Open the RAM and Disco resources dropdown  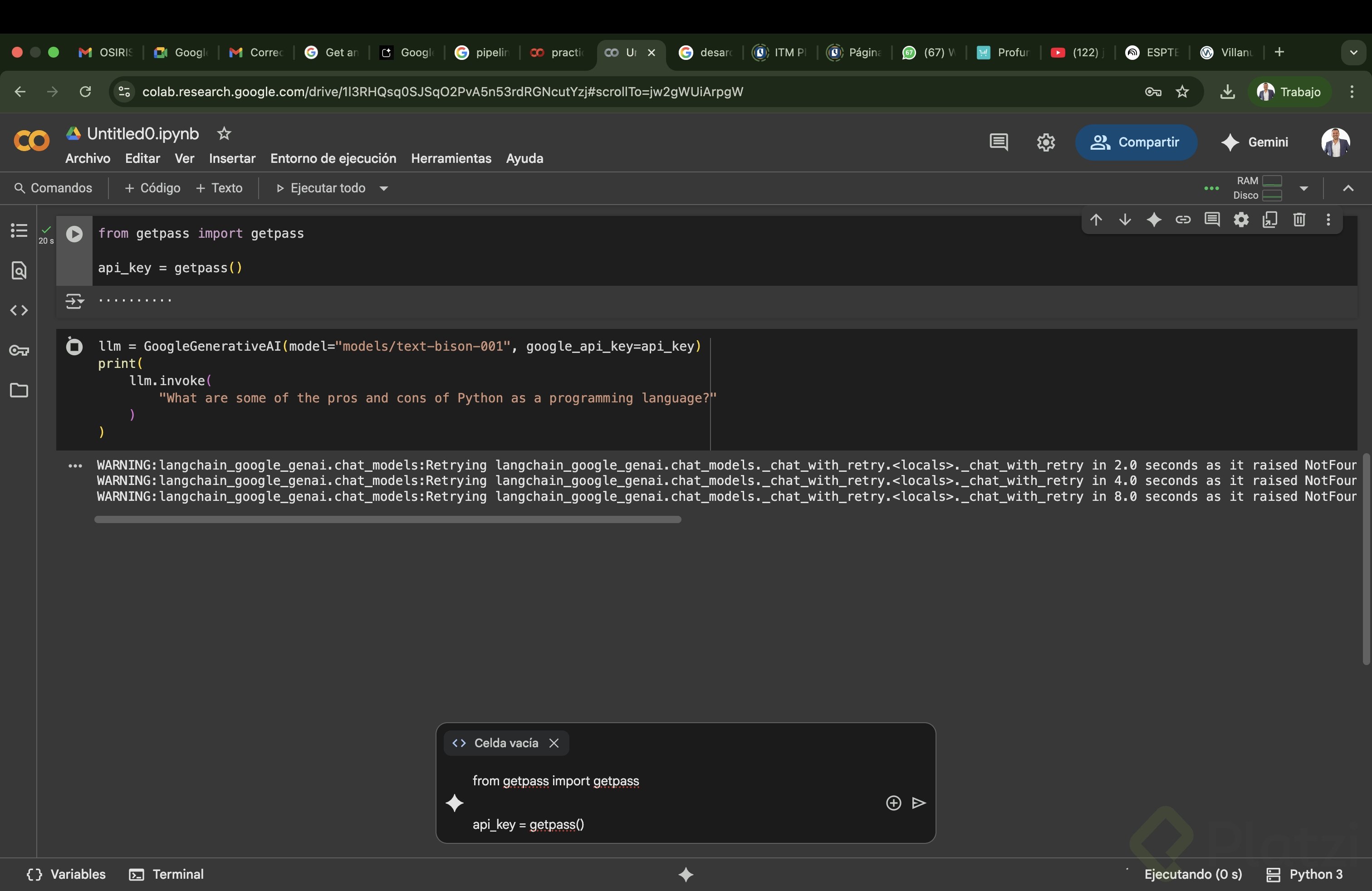coord(1303,188)
